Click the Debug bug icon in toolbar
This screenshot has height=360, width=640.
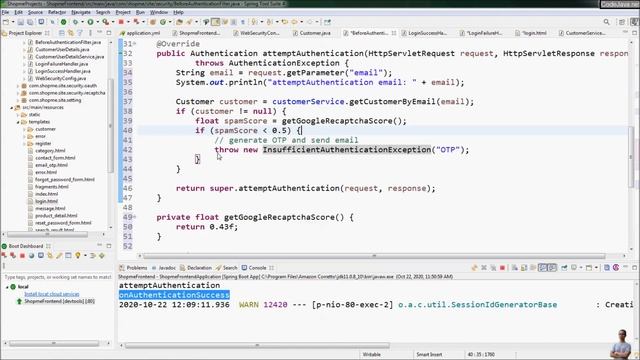[75, 22]
